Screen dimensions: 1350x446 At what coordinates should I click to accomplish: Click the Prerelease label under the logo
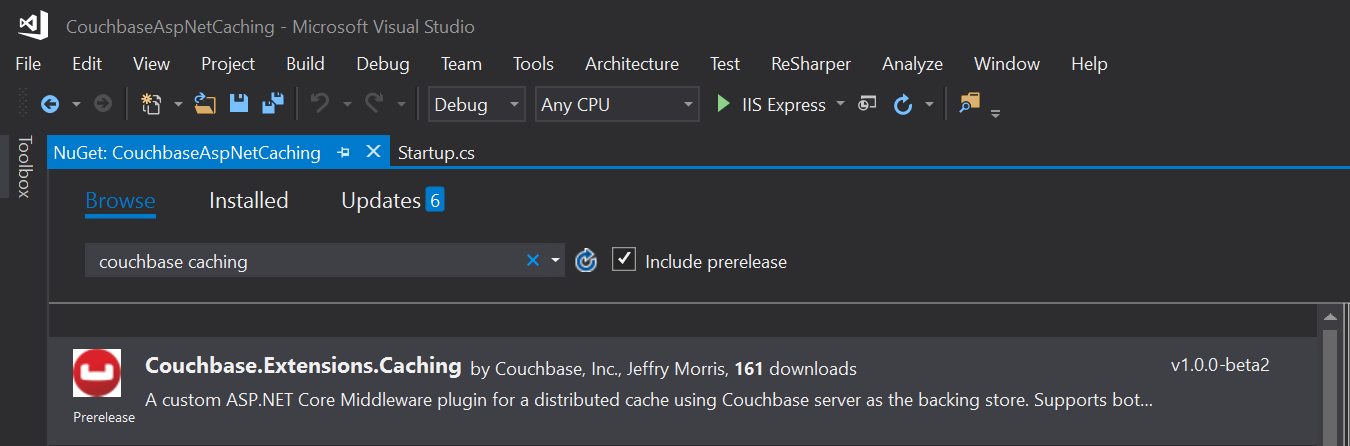point(104,418)
